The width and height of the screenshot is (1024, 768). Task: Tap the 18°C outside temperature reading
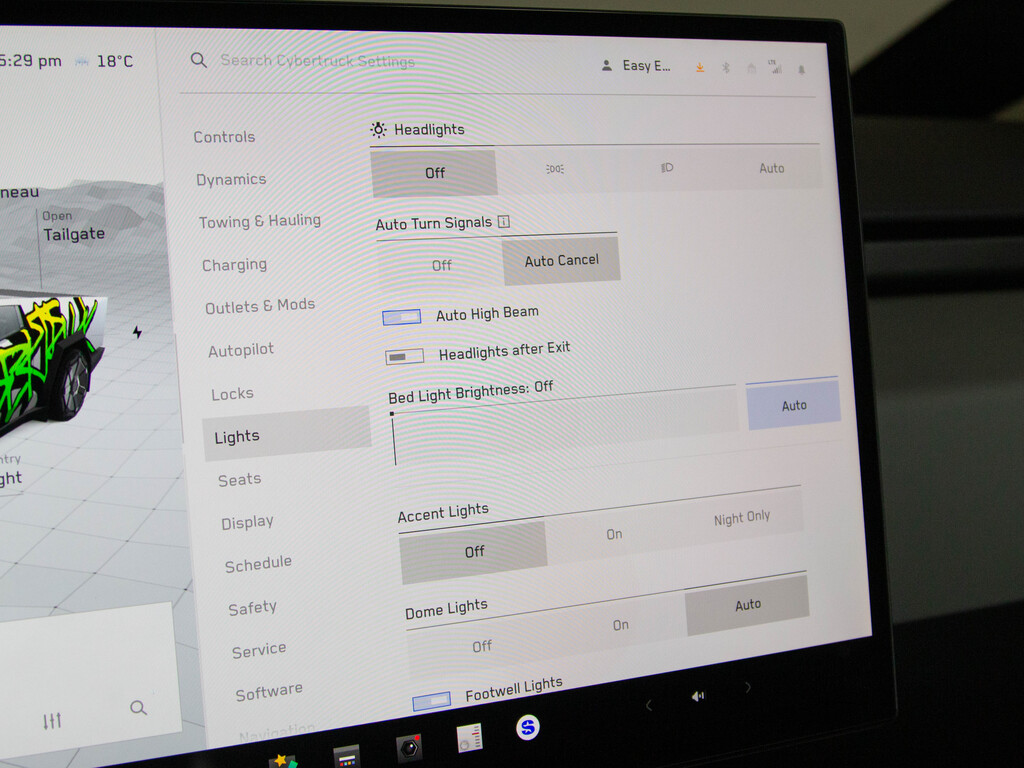115,61
